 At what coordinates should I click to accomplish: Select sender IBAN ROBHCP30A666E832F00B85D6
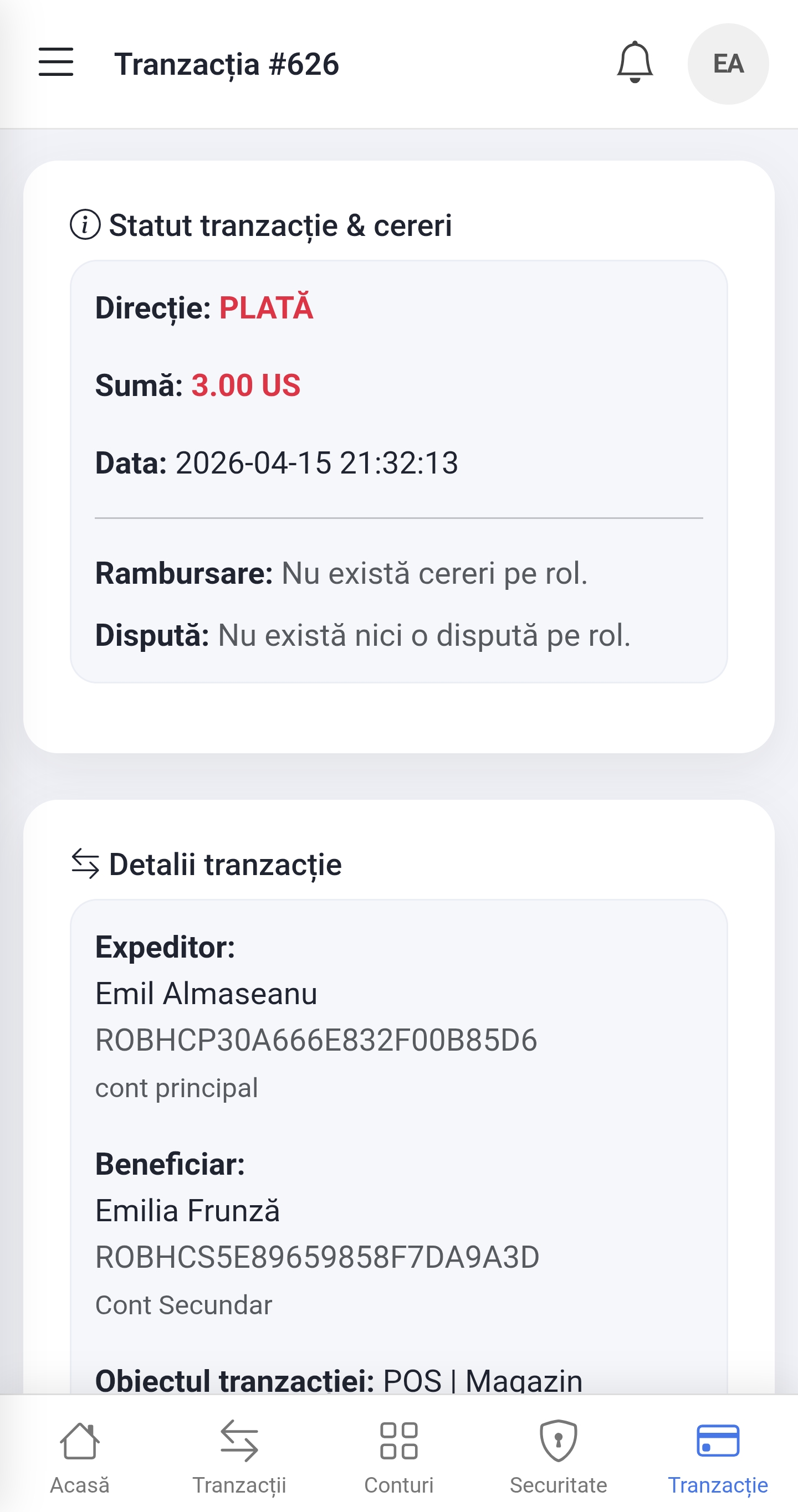316,1040
